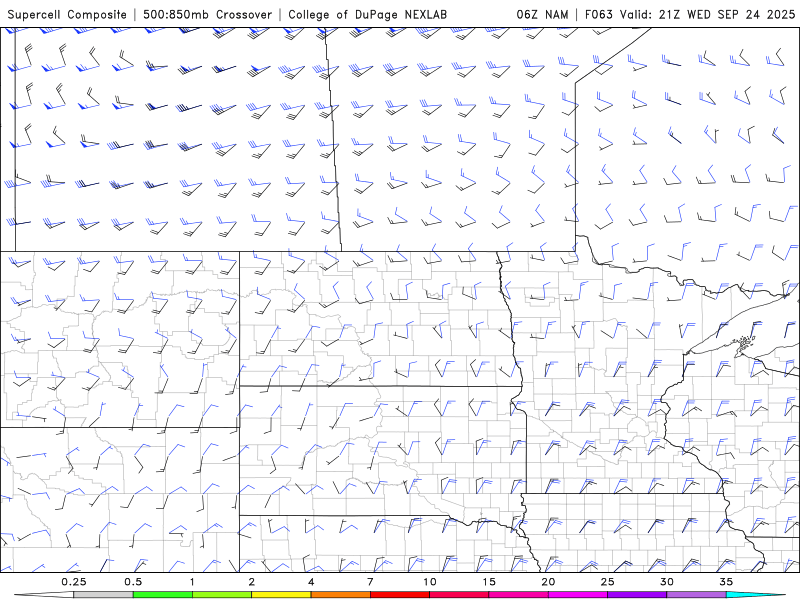Click the 0.5 legend value

tap(133, 582)
